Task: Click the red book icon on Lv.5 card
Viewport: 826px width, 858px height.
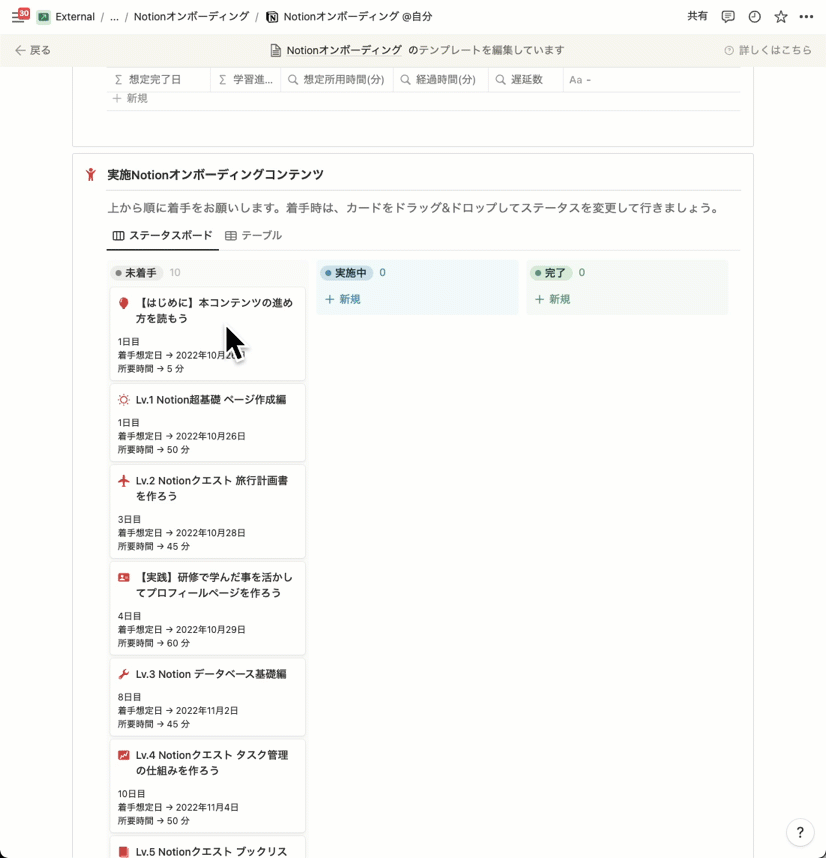Action: tap(124, 852)
